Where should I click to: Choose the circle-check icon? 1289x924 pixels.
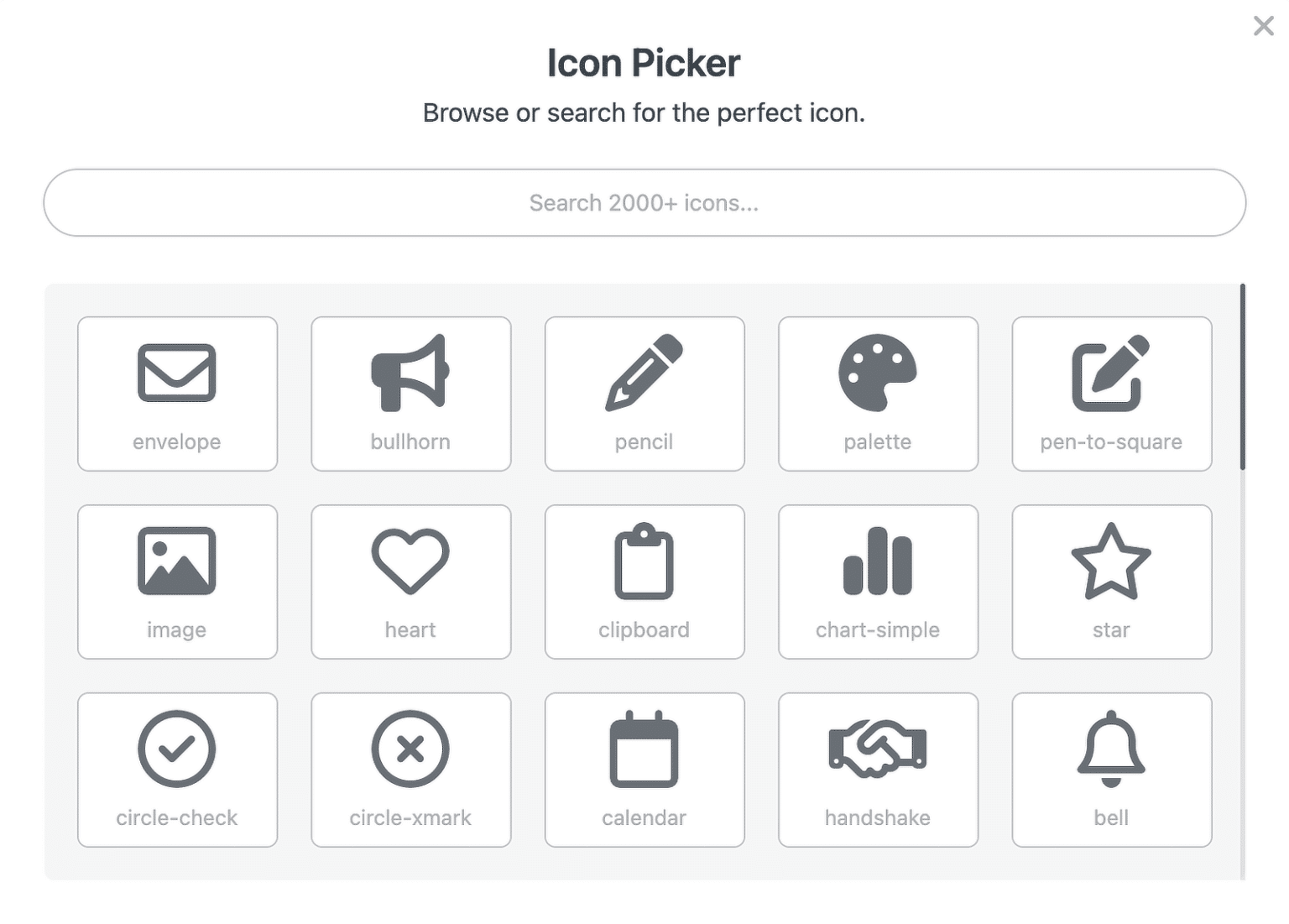click(177, 769)
